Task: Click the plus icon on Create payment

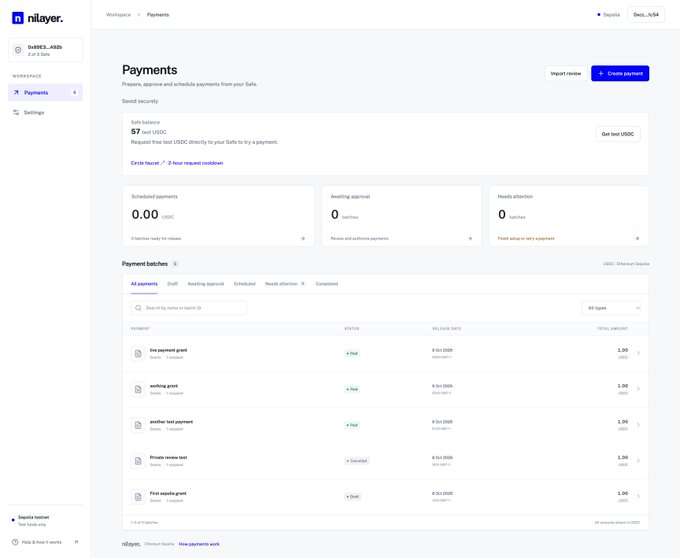Action: (x=601, y=73)
